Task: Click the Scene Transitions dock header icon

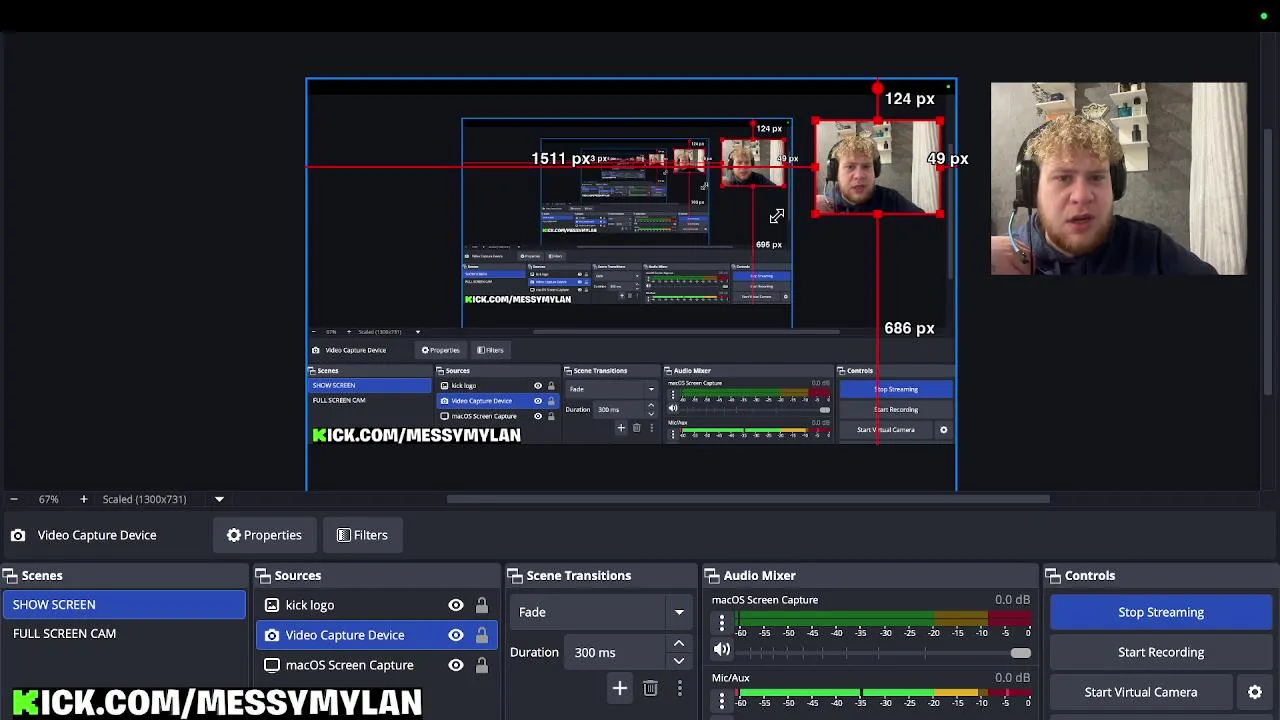Action: click(516, 575)
